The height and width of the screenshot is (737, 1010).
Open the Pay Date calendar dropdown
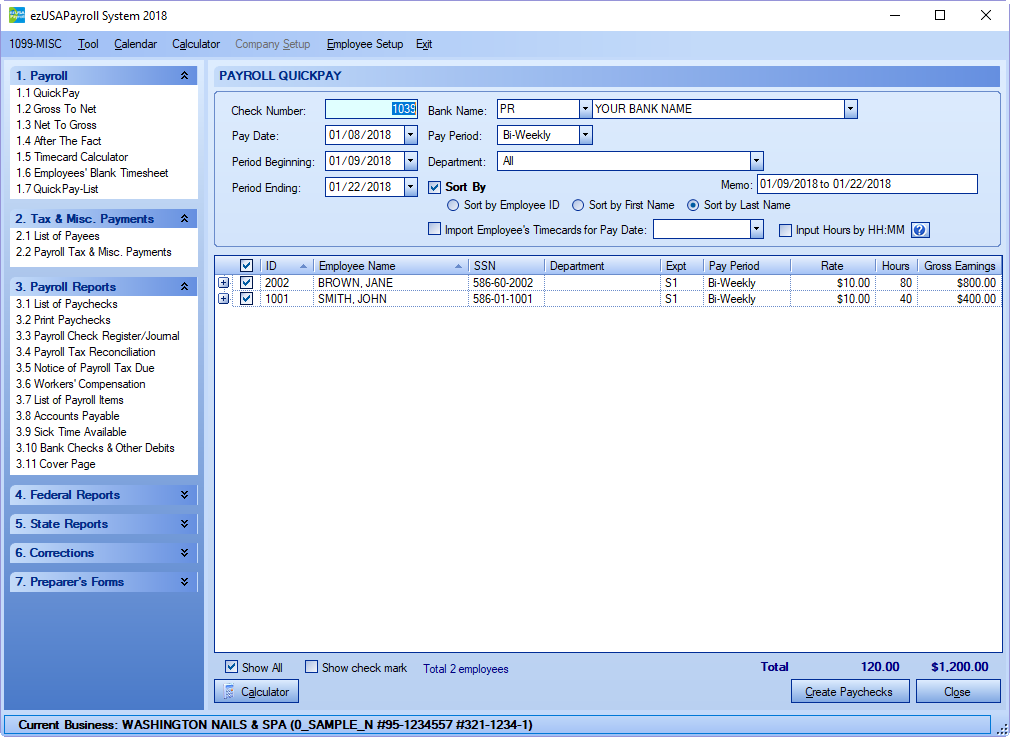[x=410, y=135]
